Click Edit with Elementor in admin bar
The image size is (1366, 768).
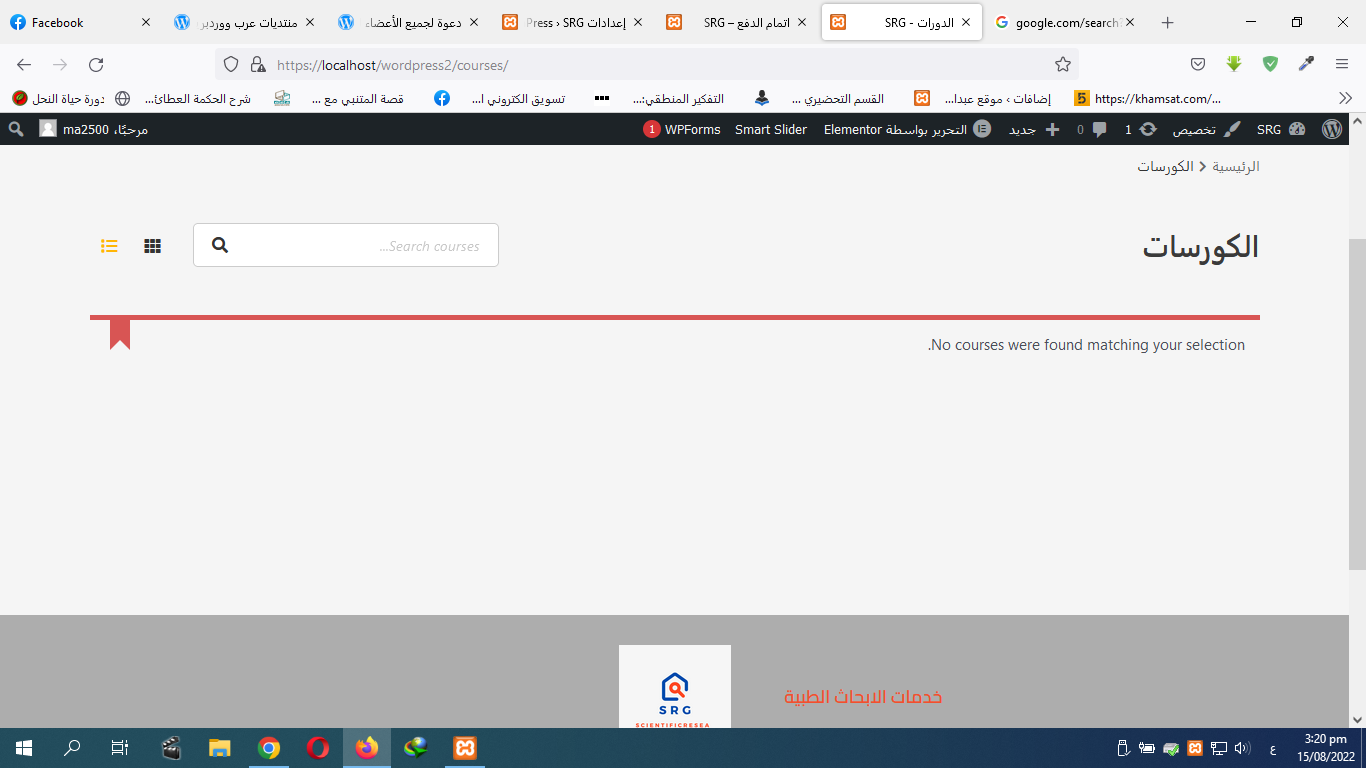click(x=907, y=129)
